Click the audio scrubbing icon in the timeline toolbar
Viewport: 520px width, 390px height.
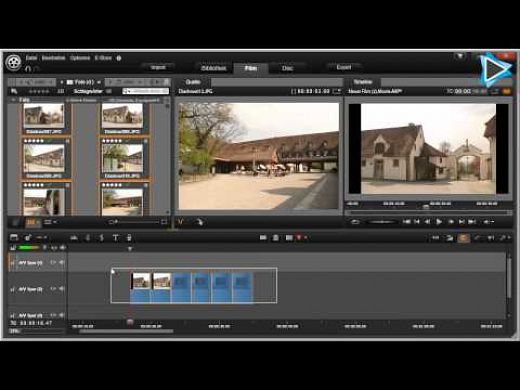(x=491, y=238)
